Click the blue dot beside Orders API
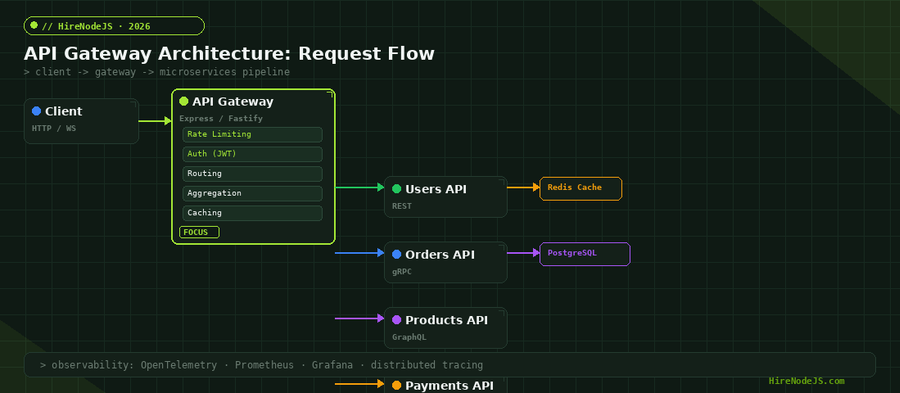 coord(397,254)
